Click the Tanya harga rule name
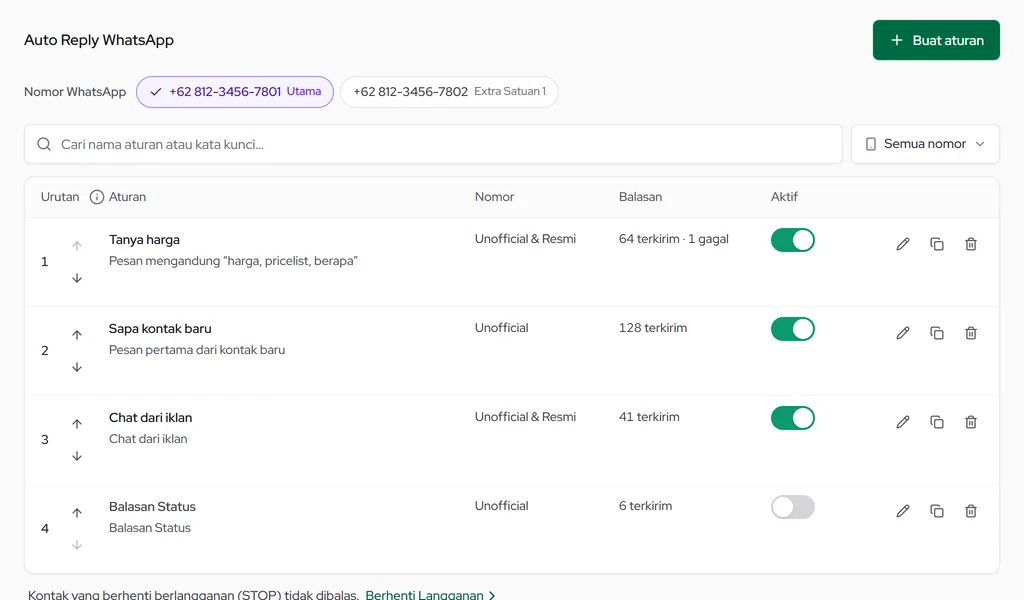The height and width of the screenshot is (600, 1024). click(144, 240)
